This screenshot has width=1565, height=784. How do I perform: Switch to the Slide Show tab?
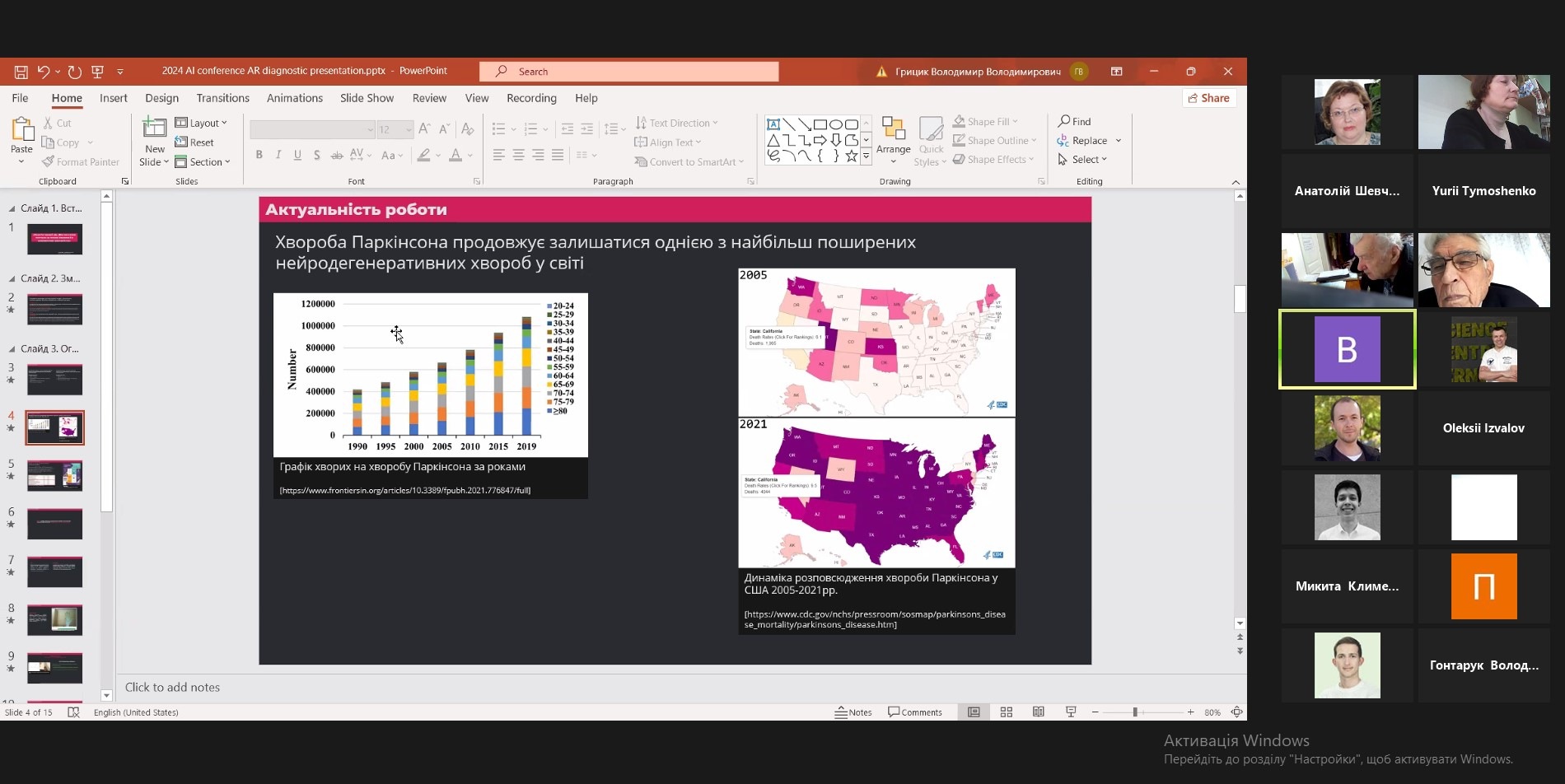click(x=367, y=98)
